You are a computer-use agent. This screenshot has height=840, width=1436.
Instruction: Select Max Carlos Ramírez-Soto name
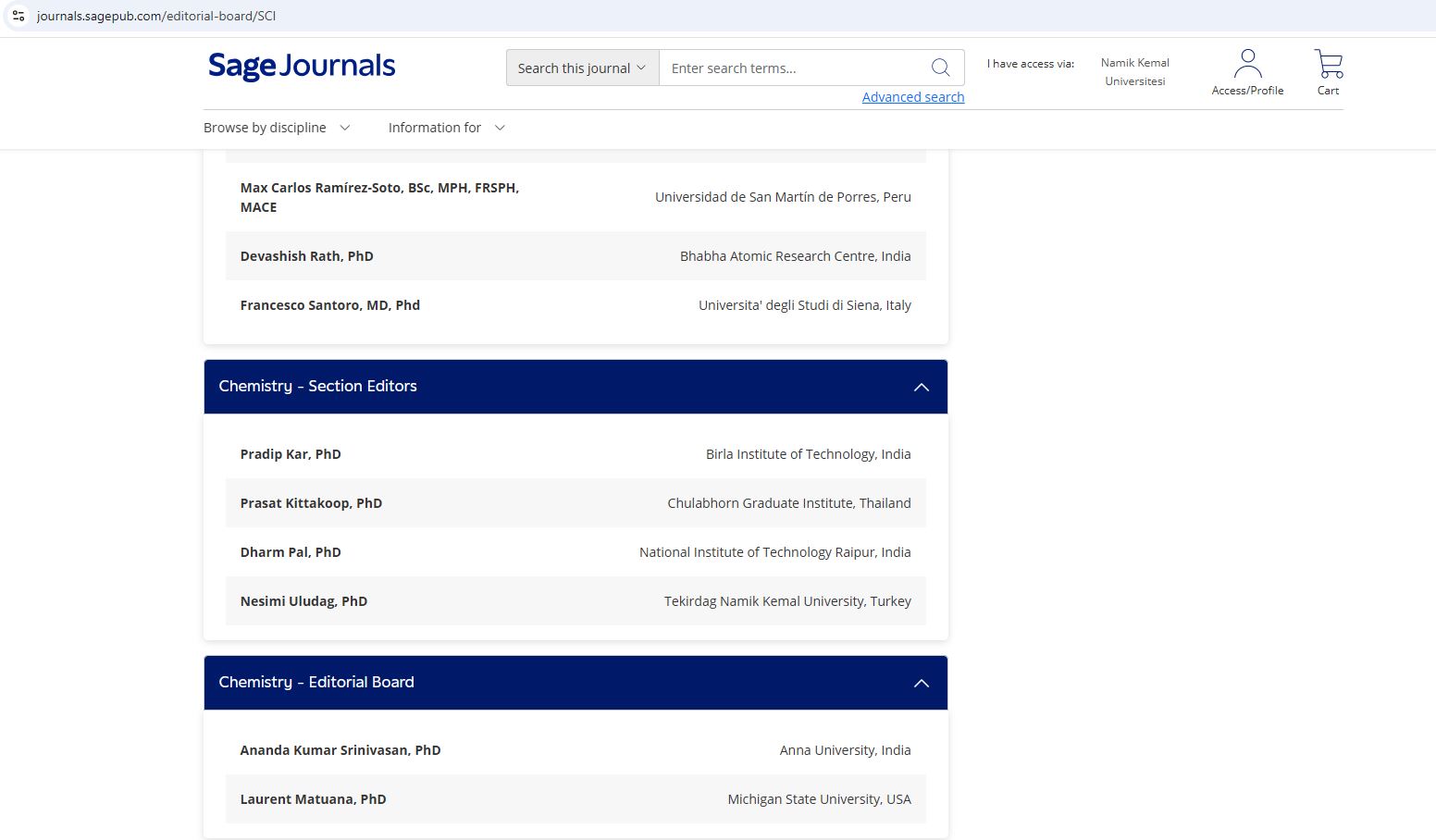tap(379, 197)
